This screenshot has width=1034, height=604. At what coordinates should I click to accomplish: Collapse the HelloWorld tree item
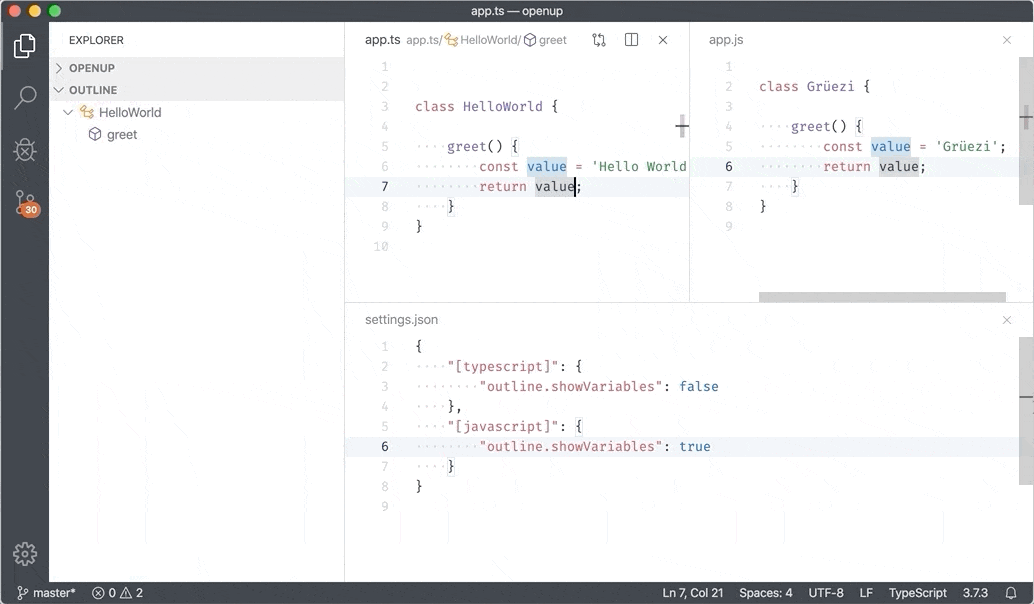pyautogui.click(x=68, y=112)
